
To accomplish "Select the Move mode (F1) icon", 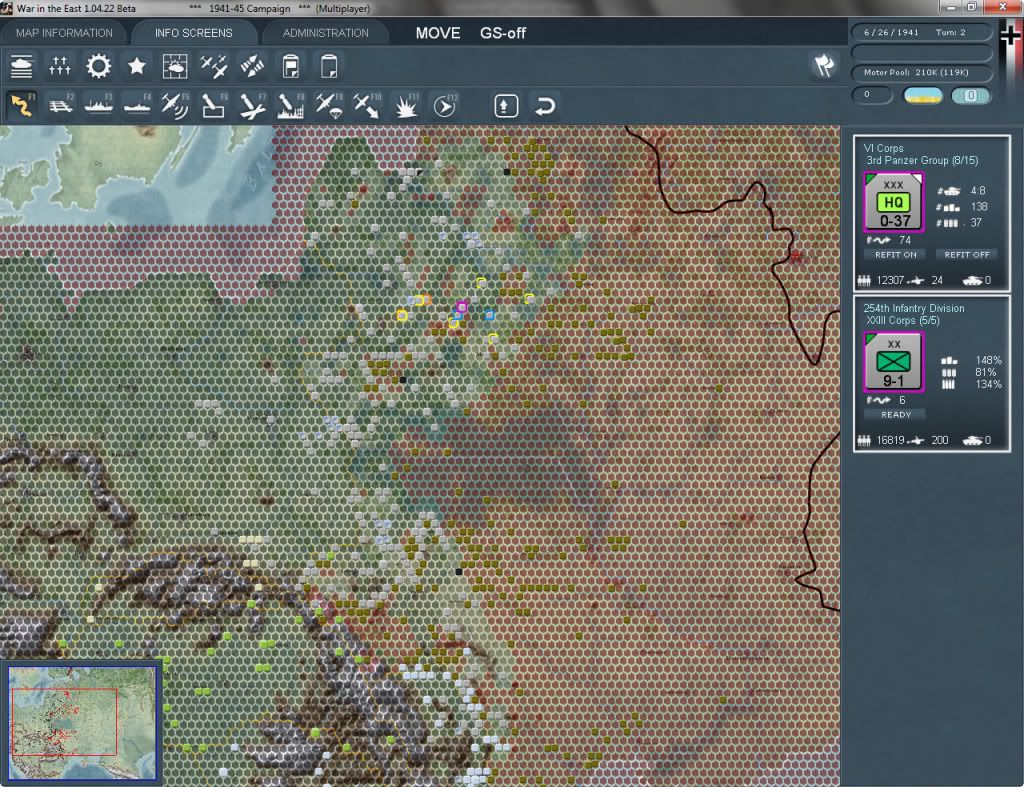I will click(x=22, y=105).
